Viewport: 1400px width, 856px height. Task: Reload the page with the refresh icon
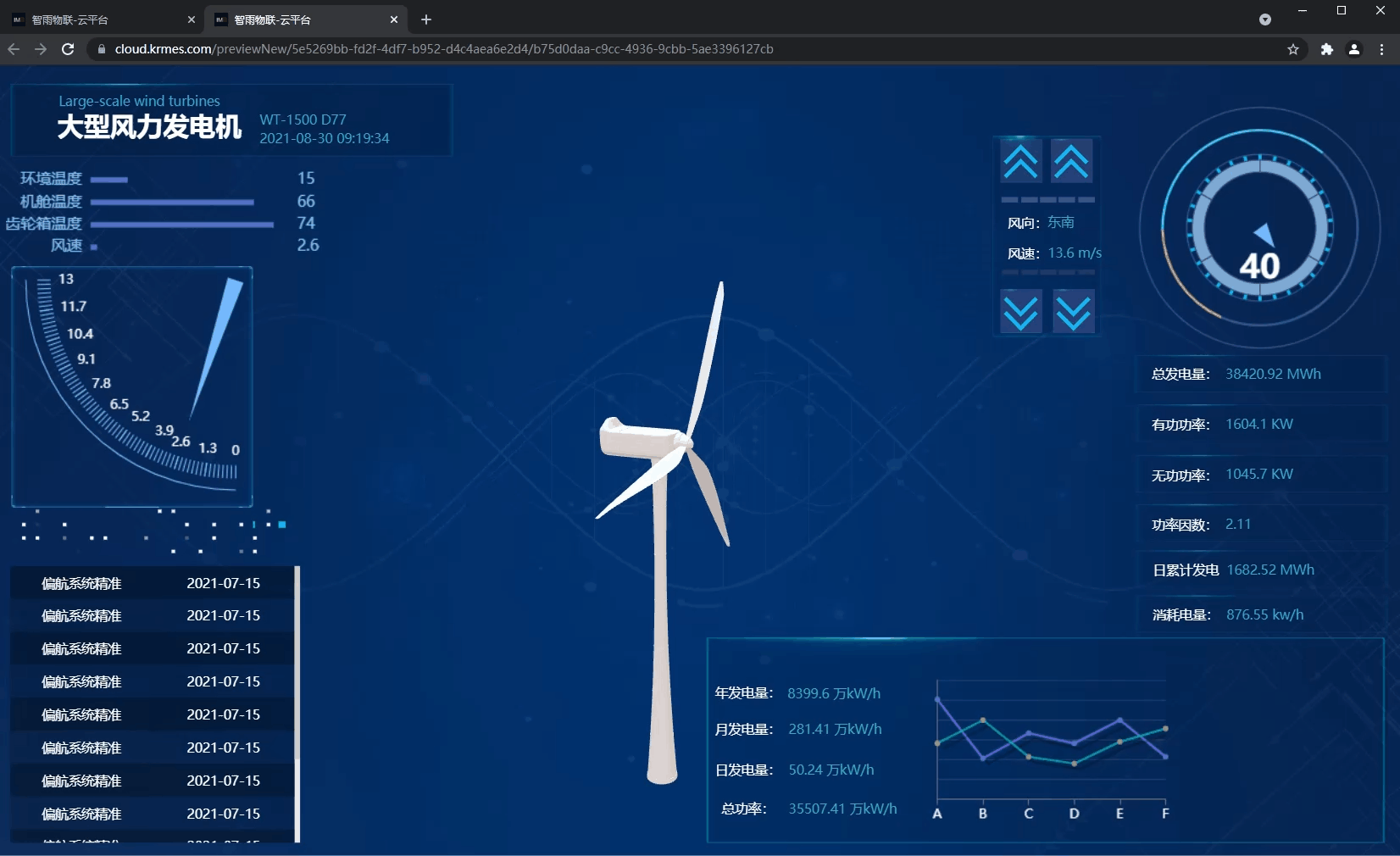coord(68,49)
